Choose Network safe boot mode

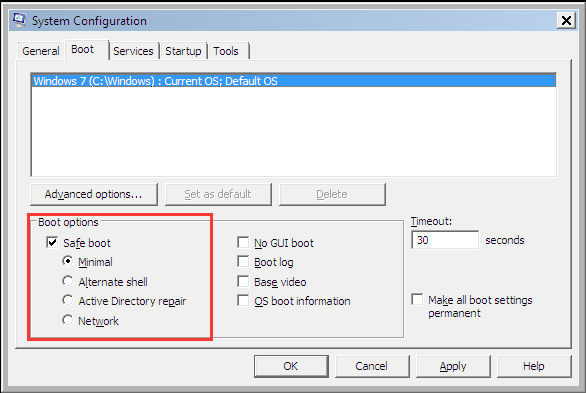[68, 320]
